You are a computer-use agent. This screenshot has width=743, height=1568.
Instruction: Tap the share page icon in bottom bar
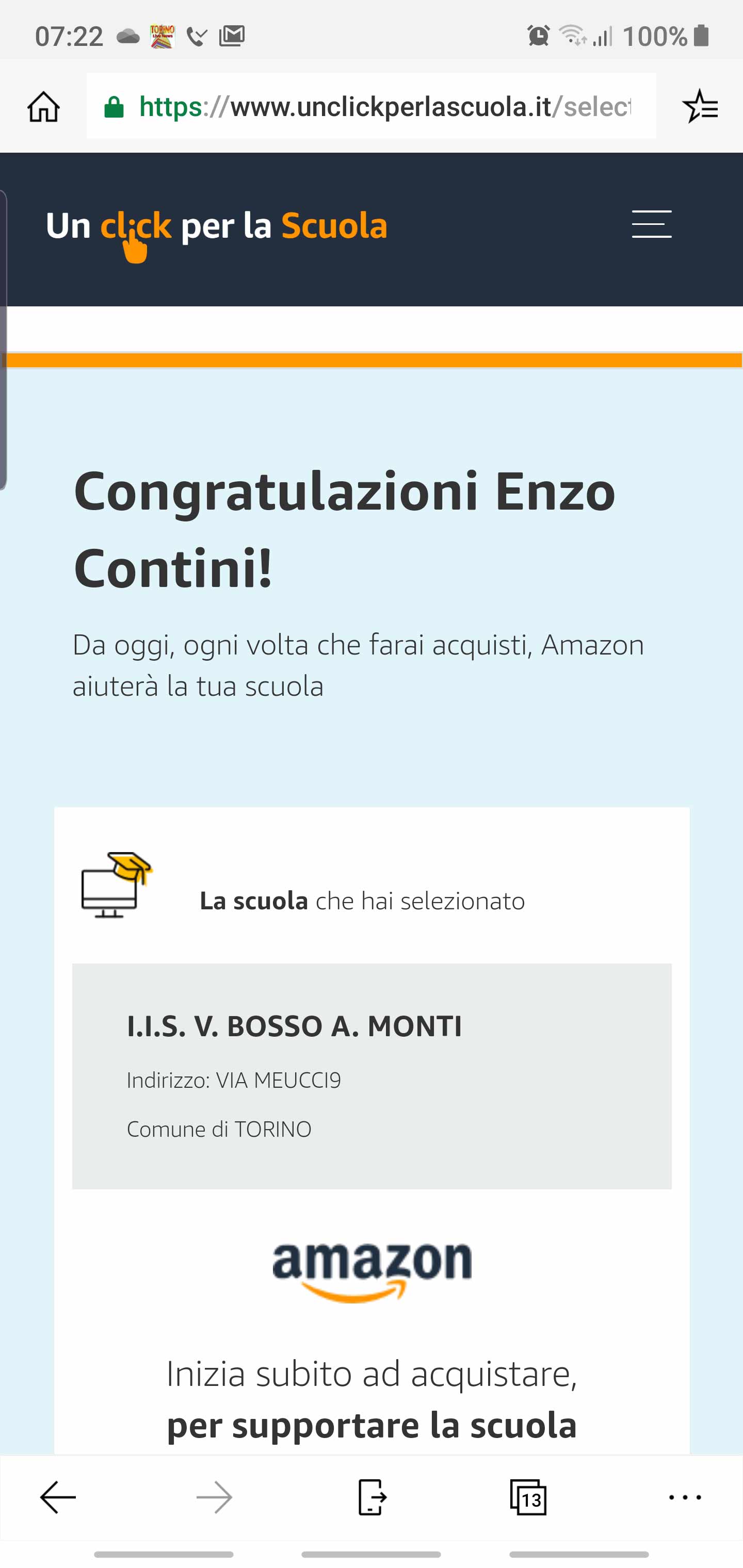(x=371, y=1497)
